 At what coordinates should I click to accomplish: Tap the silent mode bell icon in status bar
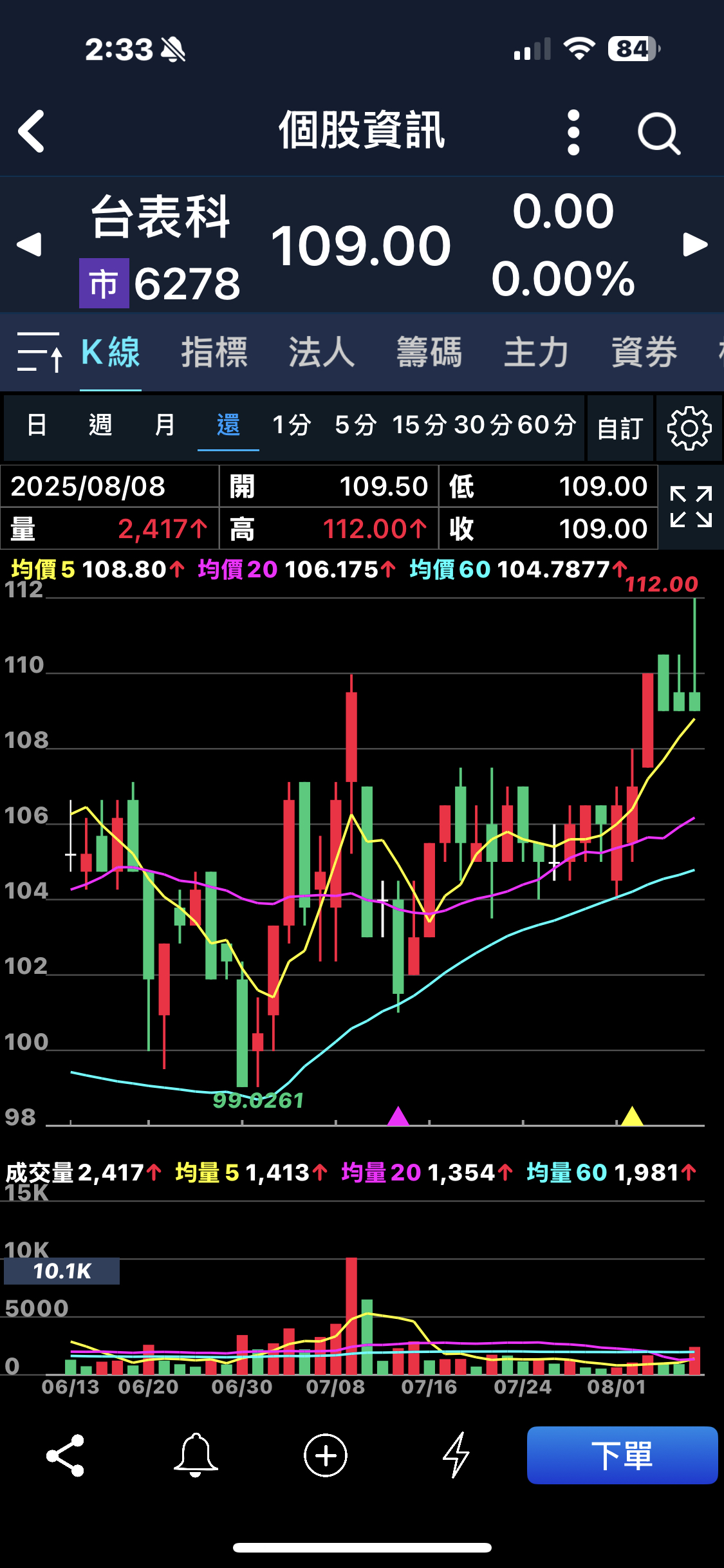point(173,50)
